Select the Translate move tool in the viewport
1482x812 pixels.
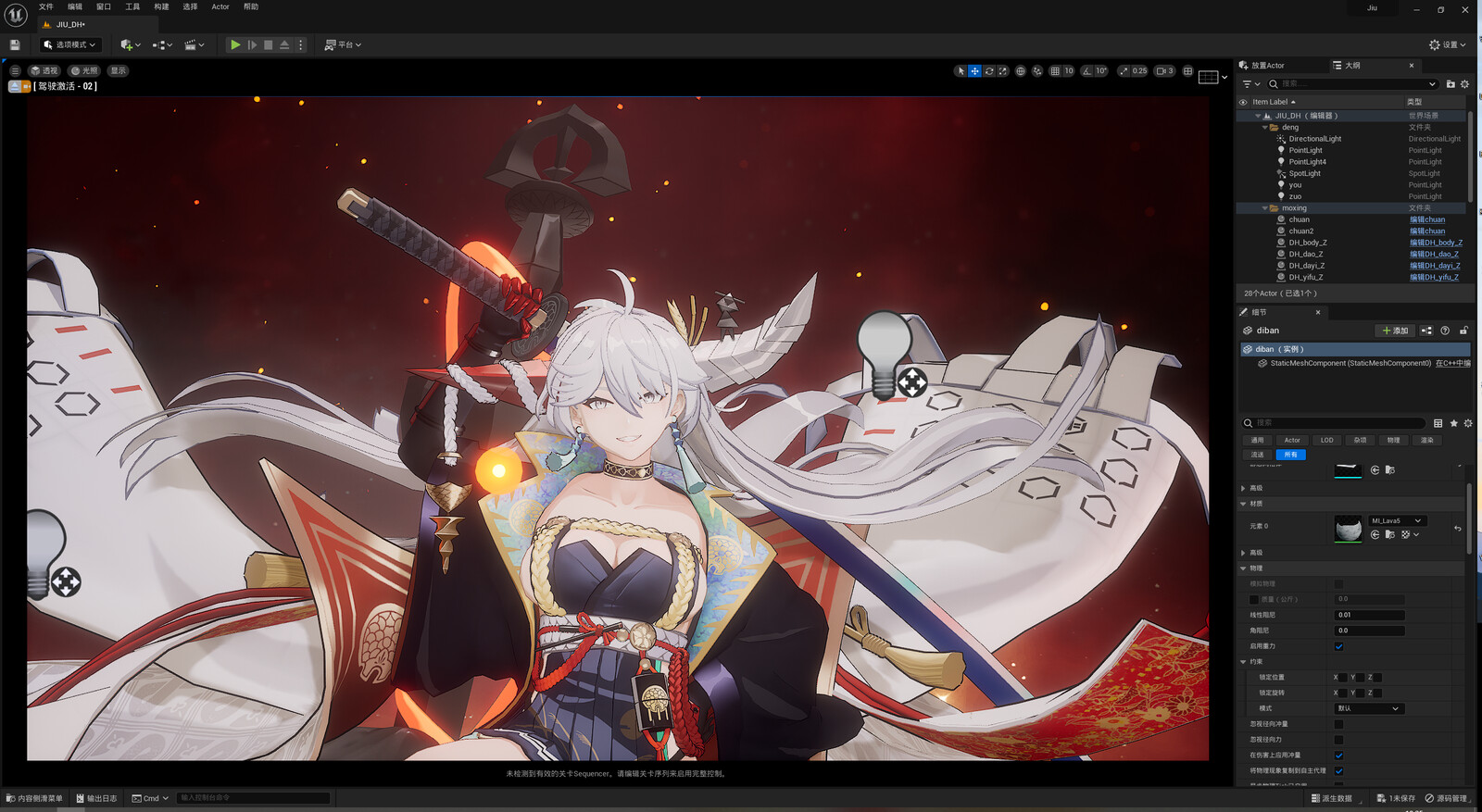click(x=974, y=70)
